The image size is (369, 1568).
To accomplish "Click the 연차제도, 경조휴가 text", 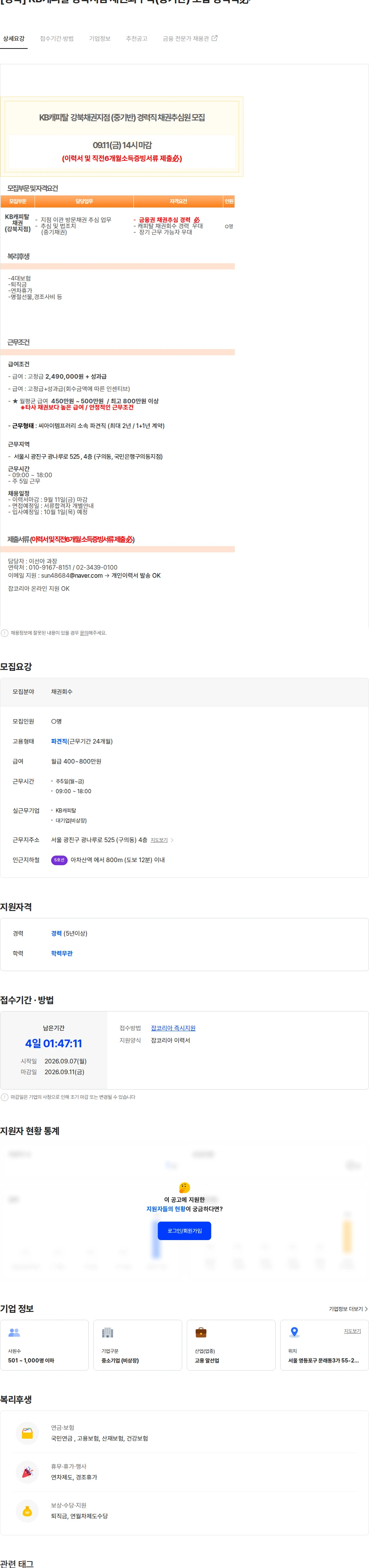I will [x=74, y=1477].
